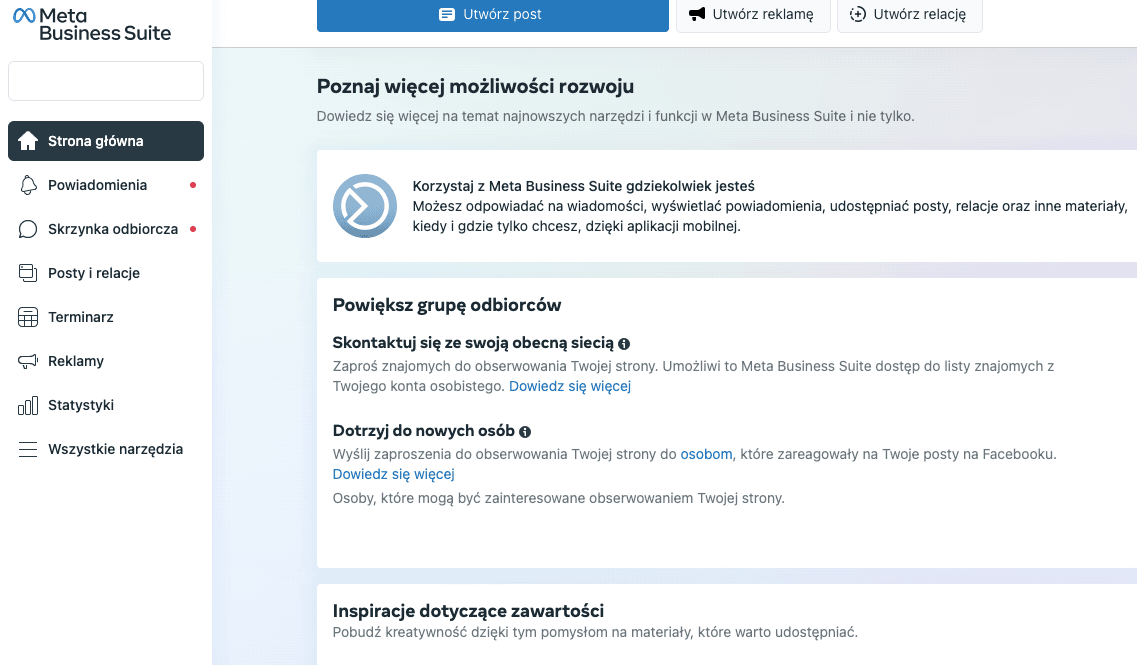Show Wszystkie narzędzia menu
Viewport: 1137px width, 665px height.
106,450
